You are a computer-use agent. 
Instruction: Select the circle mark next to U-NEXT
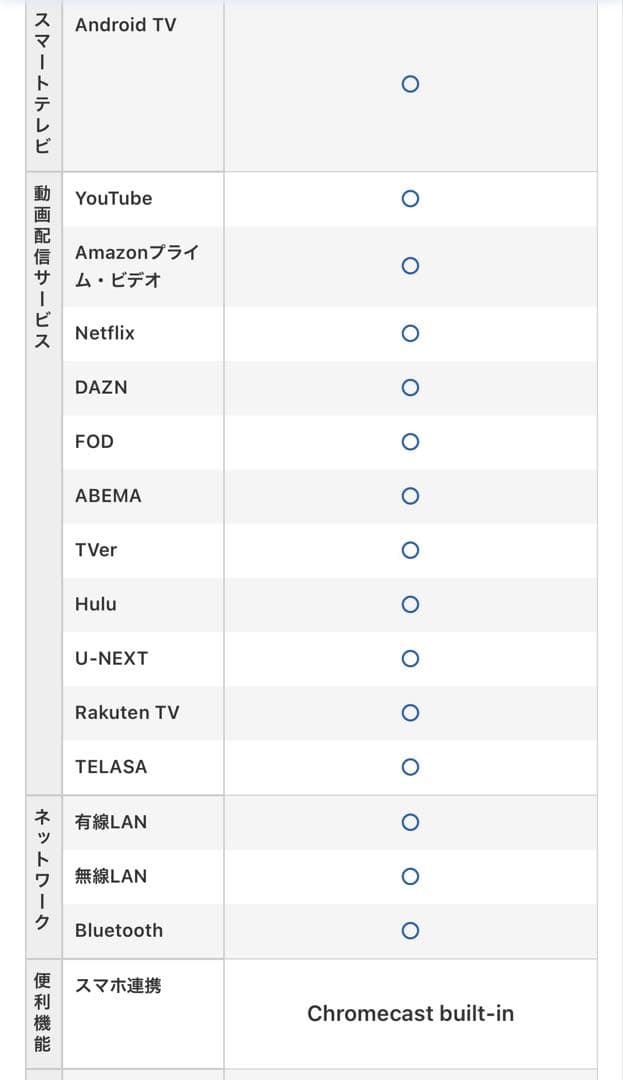click(x=410, y=658)
